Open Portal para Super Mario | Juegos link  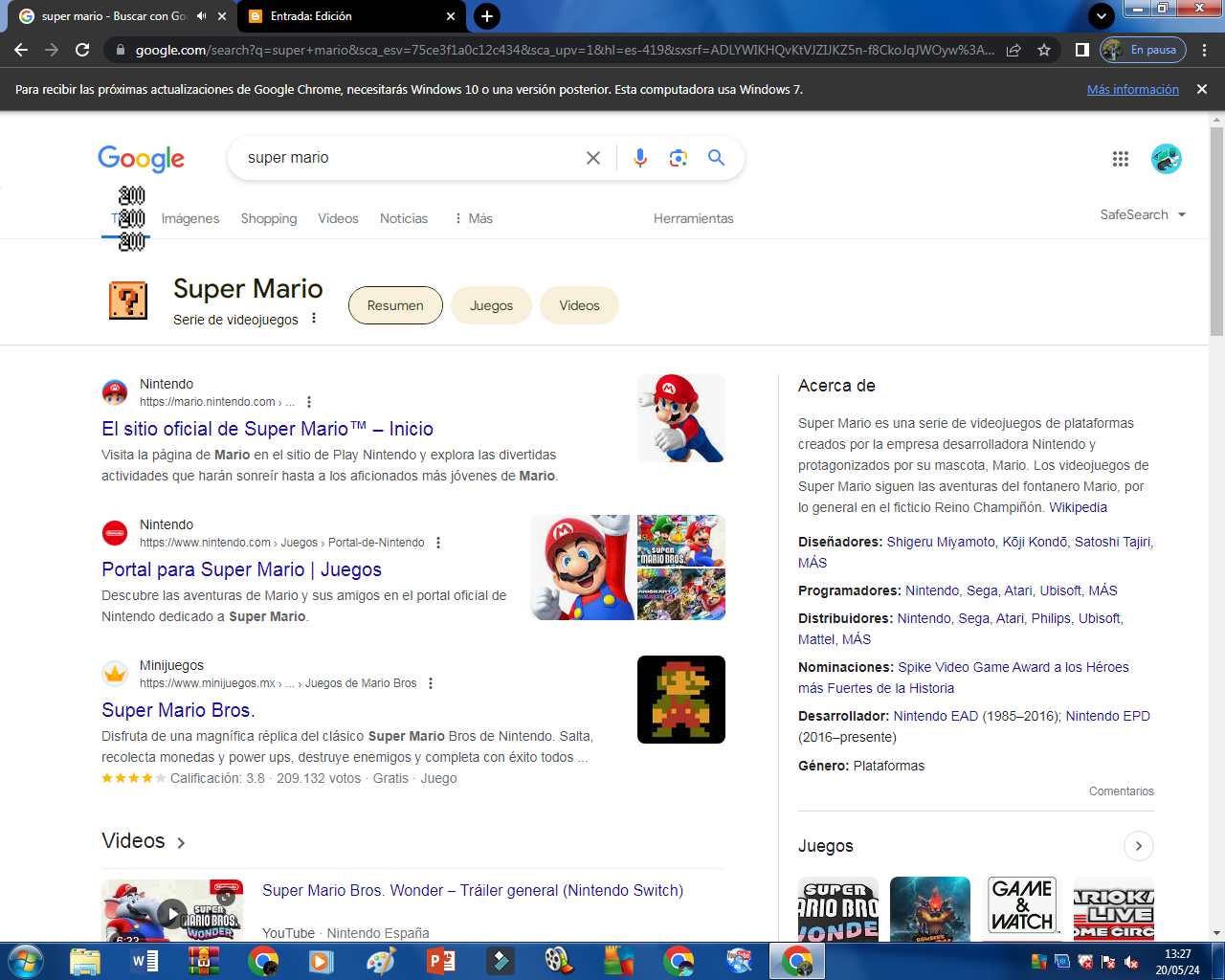241,569
